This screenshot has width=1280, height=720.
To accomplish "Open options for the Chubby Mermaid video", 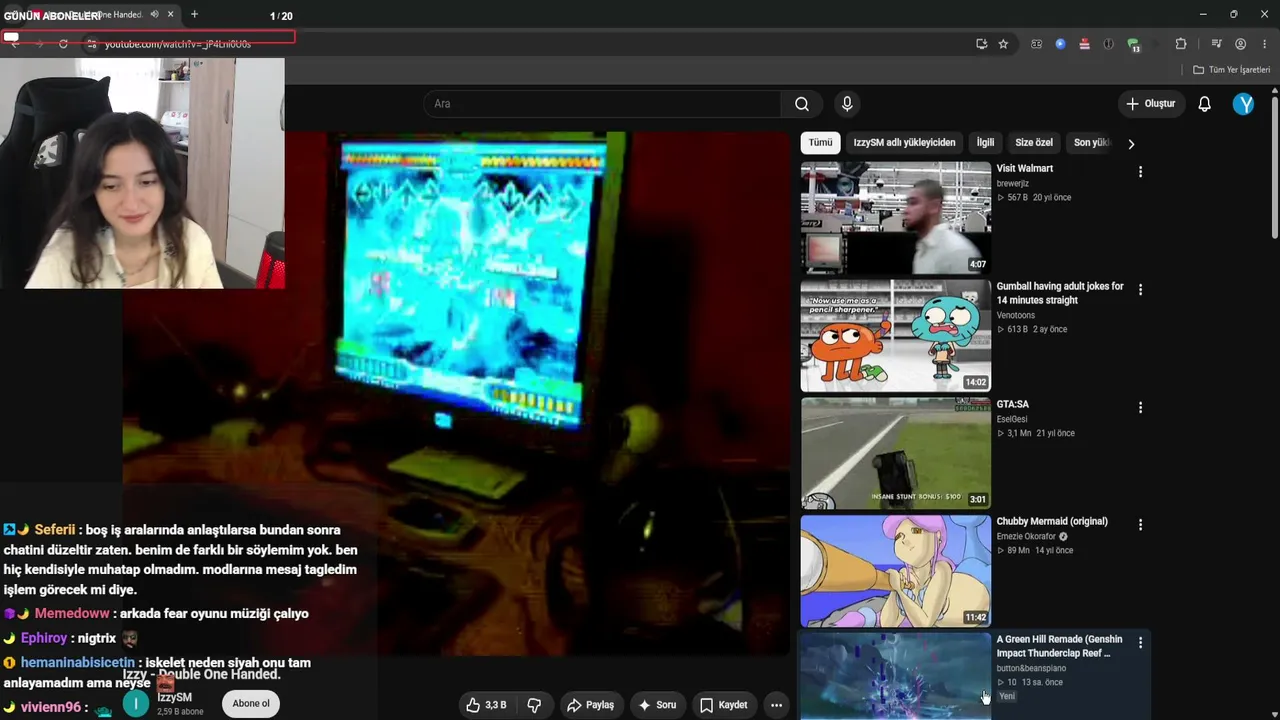I will coord(1140,525).
